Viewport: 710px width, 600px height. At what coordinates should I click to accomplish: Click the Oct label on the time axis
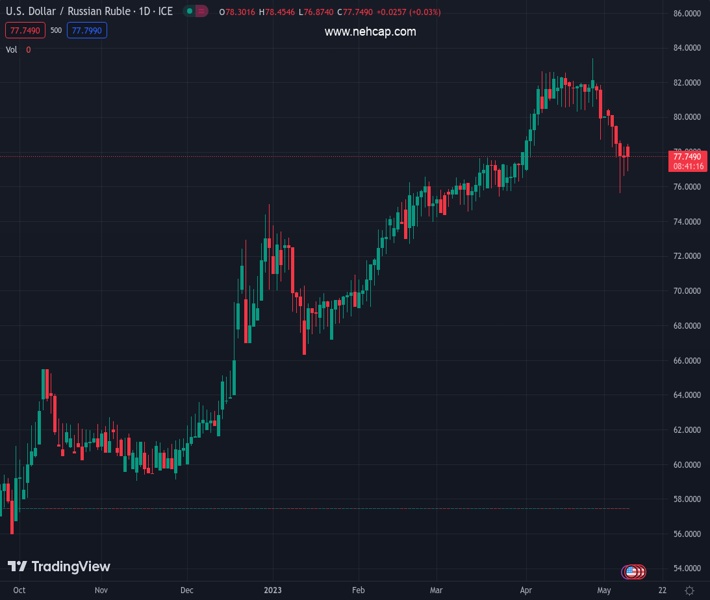coord(18,592)
